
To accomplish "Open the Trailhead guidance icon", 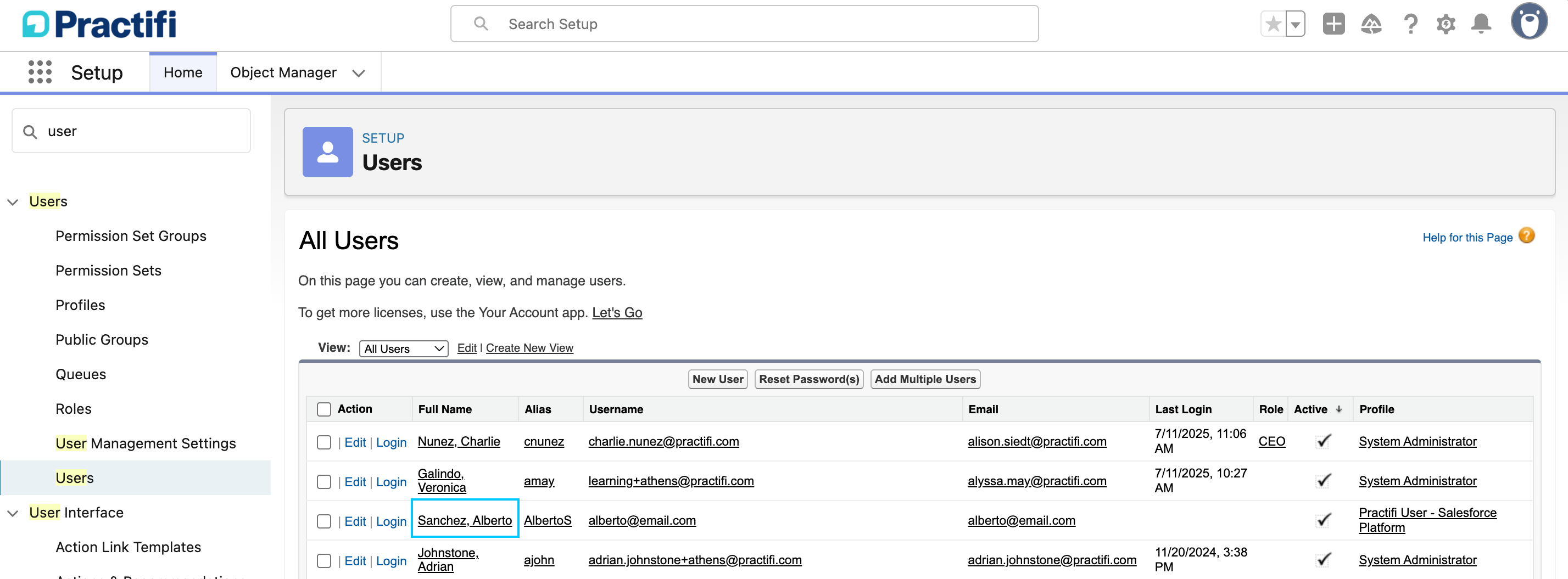I will 1371,24.
